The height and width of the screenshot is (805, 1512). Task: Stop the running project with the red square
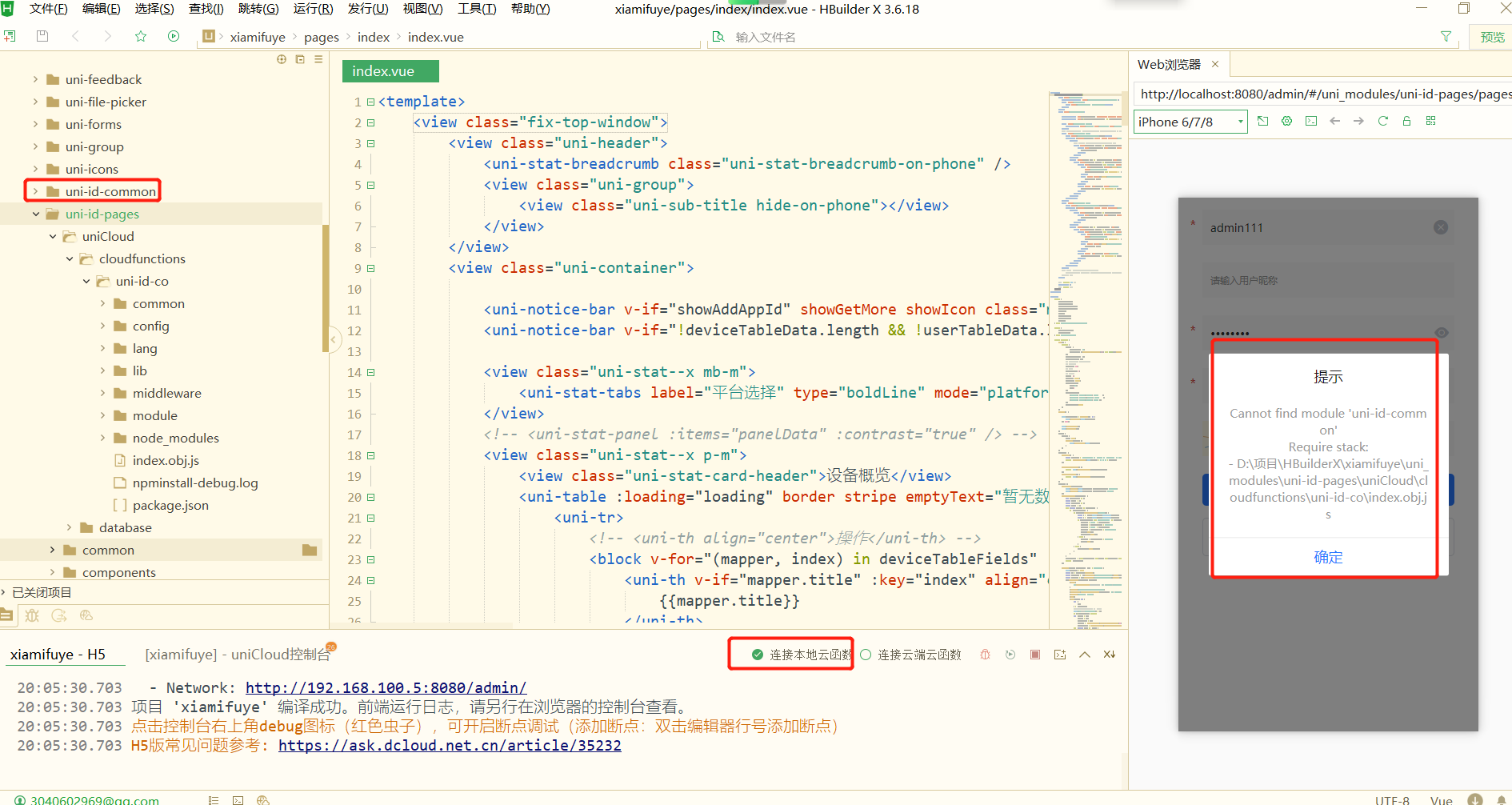click(x=1034, y=655)
